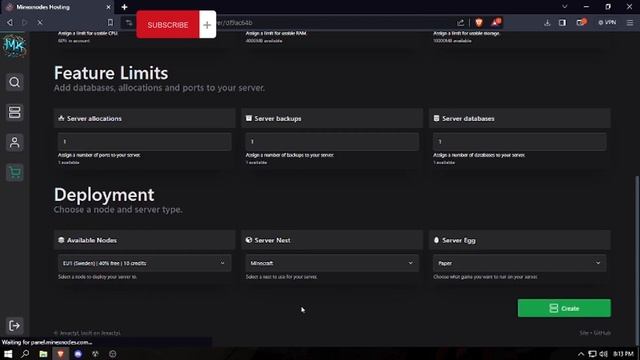Click the Server Nest label
Viewport: 640px width, 360px height.
[272, 240]
